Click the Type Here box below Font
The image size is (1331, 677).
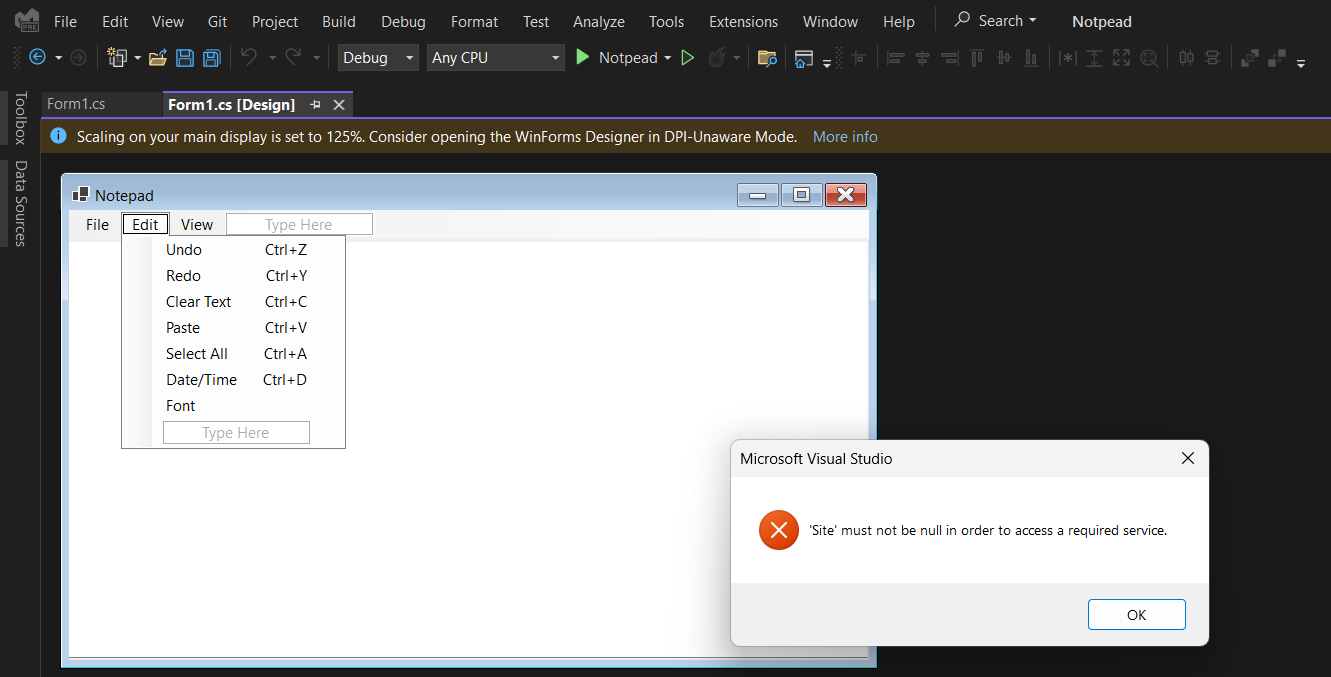(x=236, y=432)
